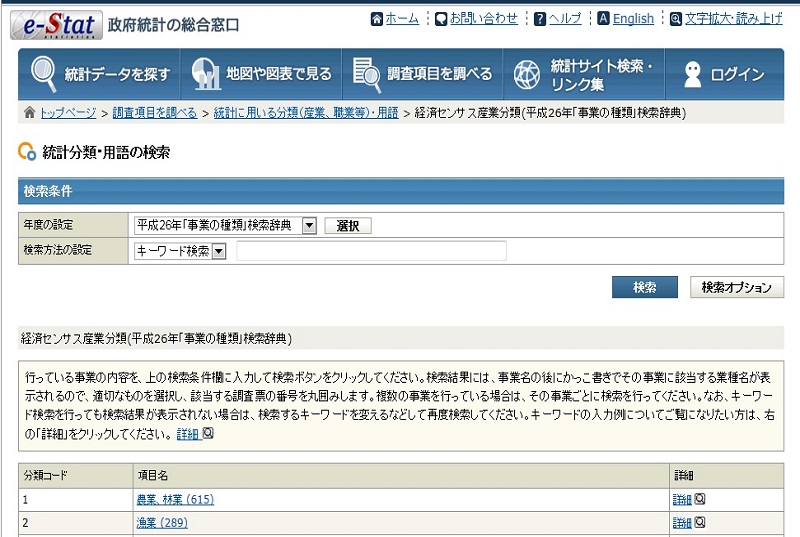This screenshot has width=800, height=537.
Task: Go to トップページ in the breadcrumb
Action: click(x=68, y=113)
